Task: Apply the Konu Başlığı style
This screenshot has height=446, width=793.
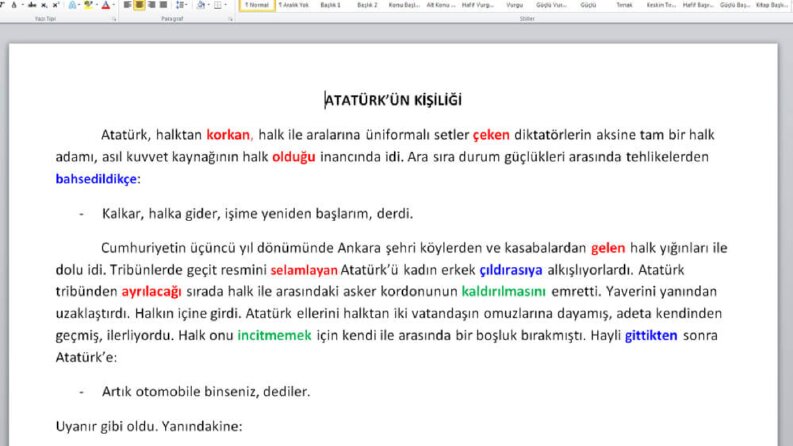Action: click(x=404, y=5)
